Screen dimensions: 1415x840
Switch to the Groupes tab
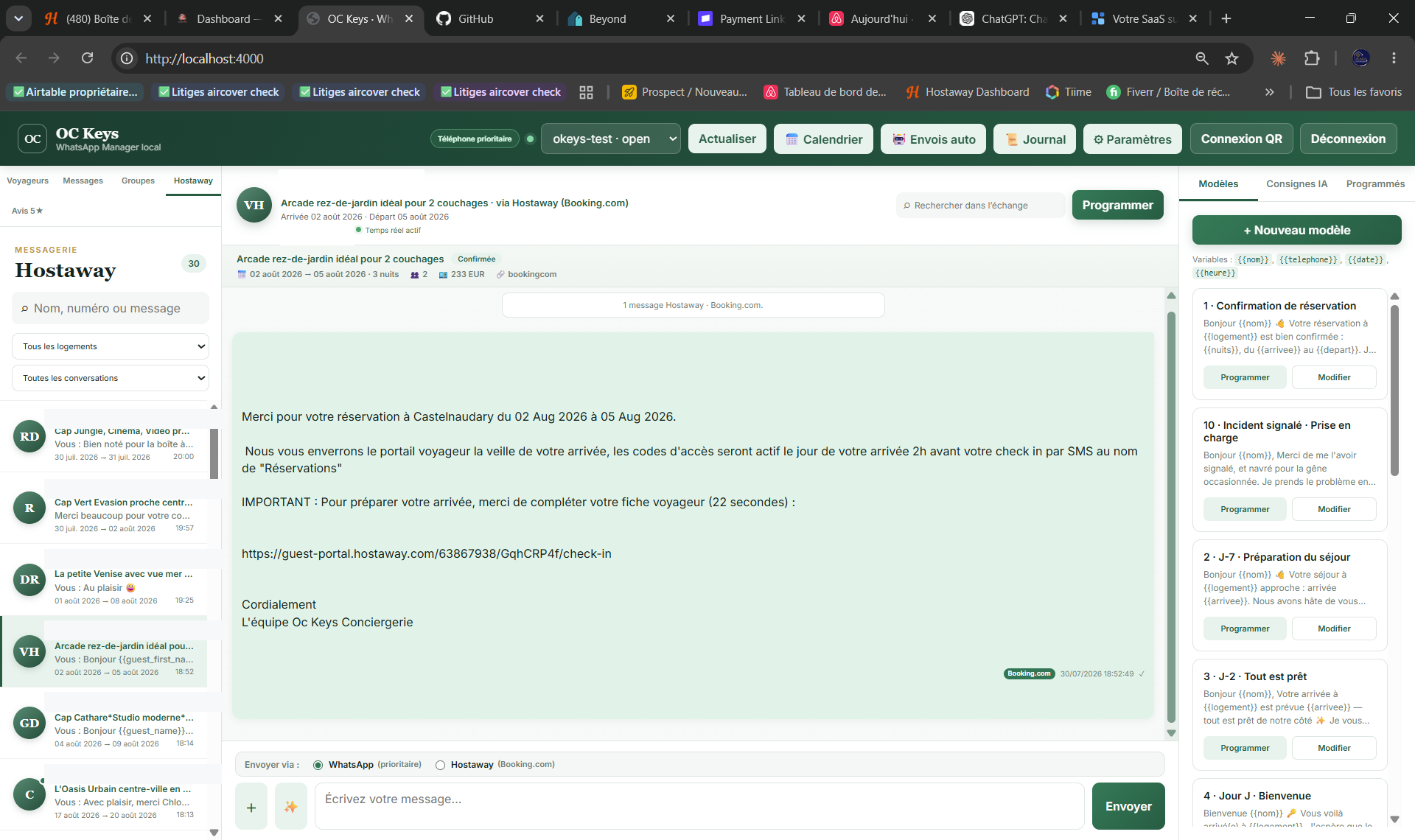point(138,181)
